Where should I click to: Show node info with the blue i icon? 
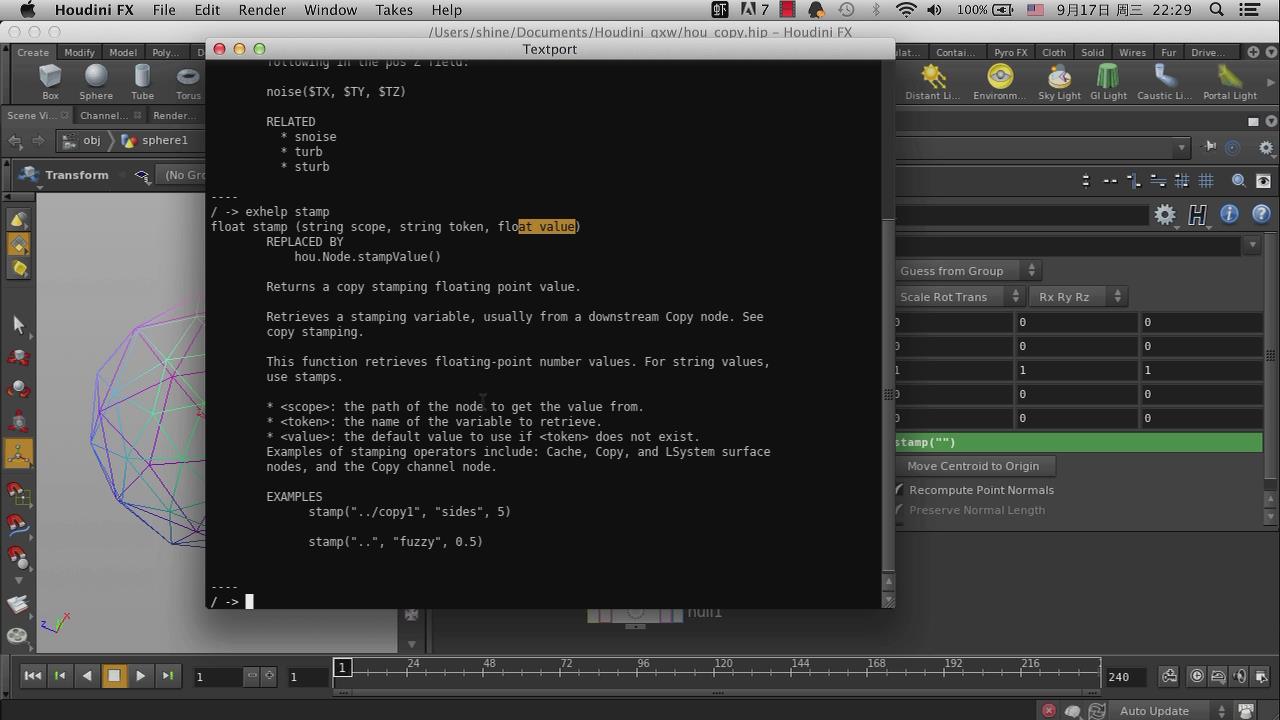(1230, 214)
